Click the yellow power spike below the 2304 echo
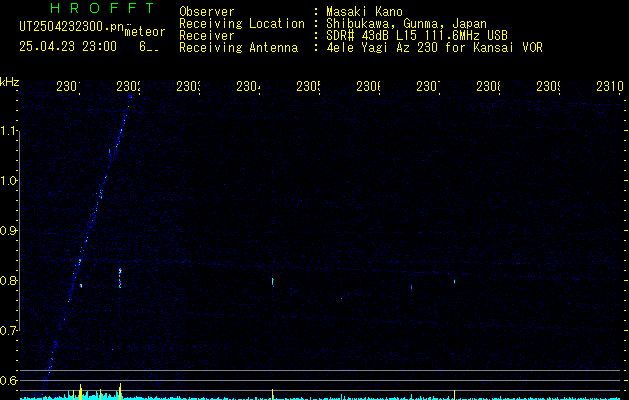 (273, 394)
